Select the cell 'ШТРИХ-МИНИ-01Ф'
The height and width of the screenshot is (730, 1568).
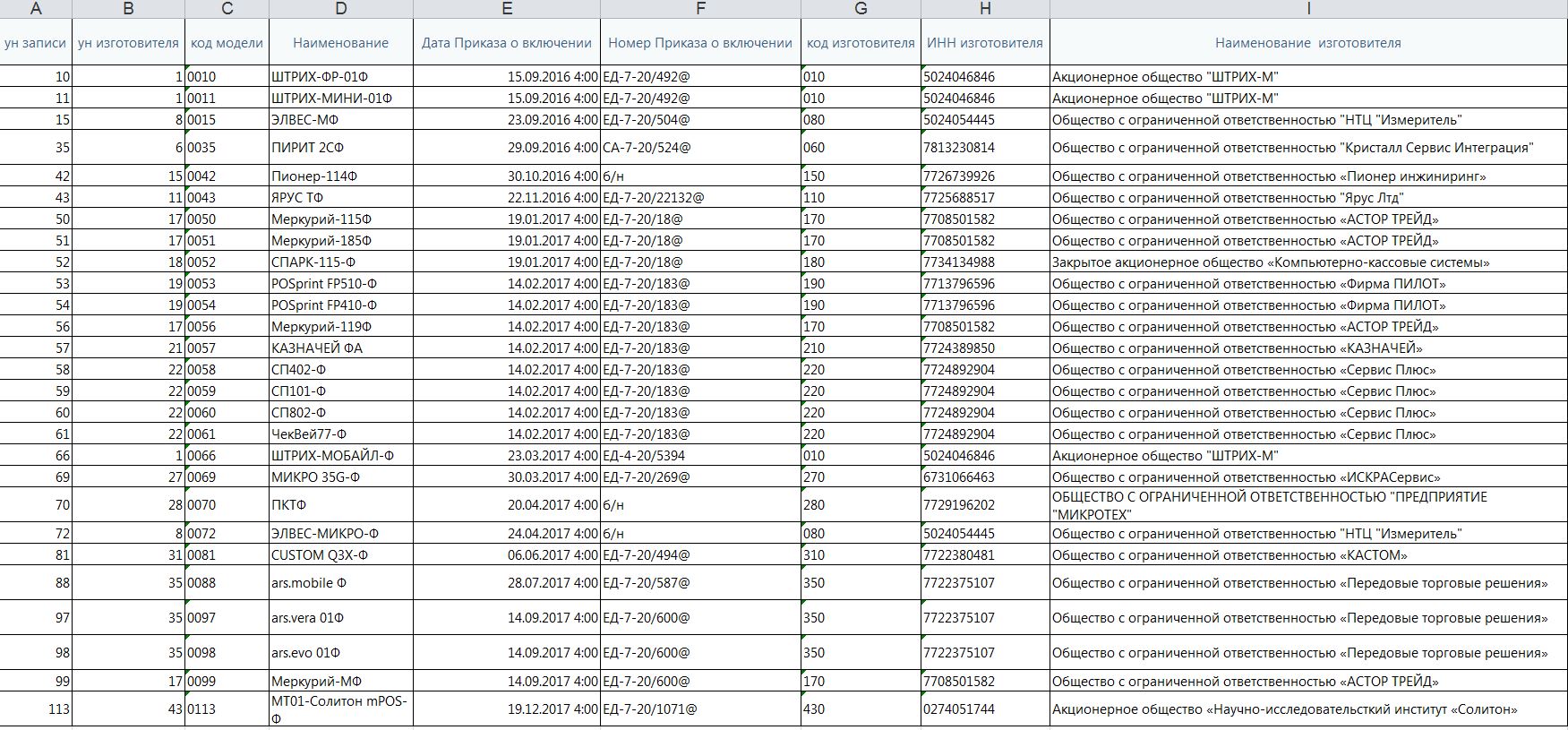[341, 98]
